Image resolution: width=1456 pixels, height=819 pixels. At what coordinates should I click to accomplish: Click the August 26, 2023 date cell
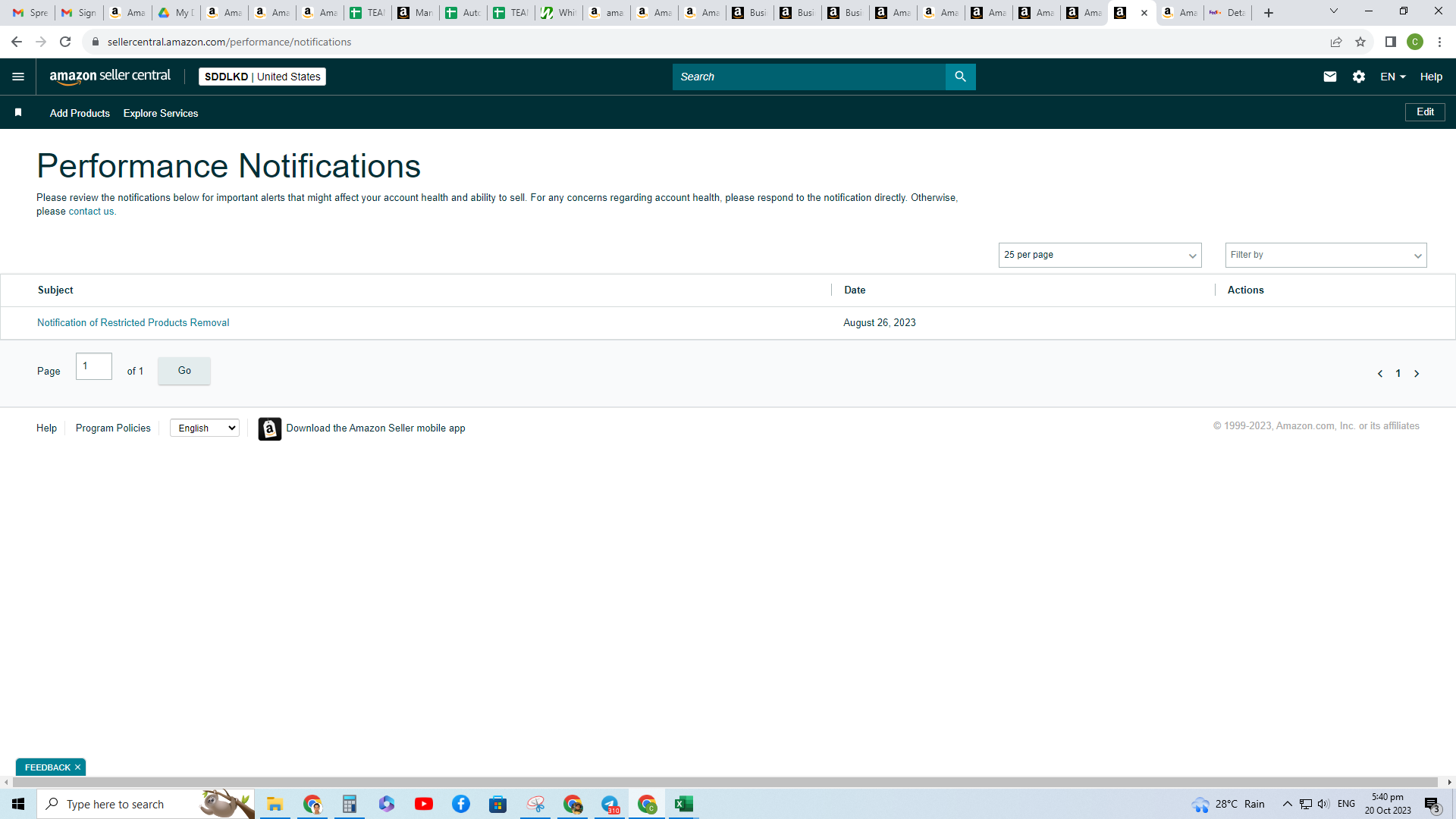[880, 323]
